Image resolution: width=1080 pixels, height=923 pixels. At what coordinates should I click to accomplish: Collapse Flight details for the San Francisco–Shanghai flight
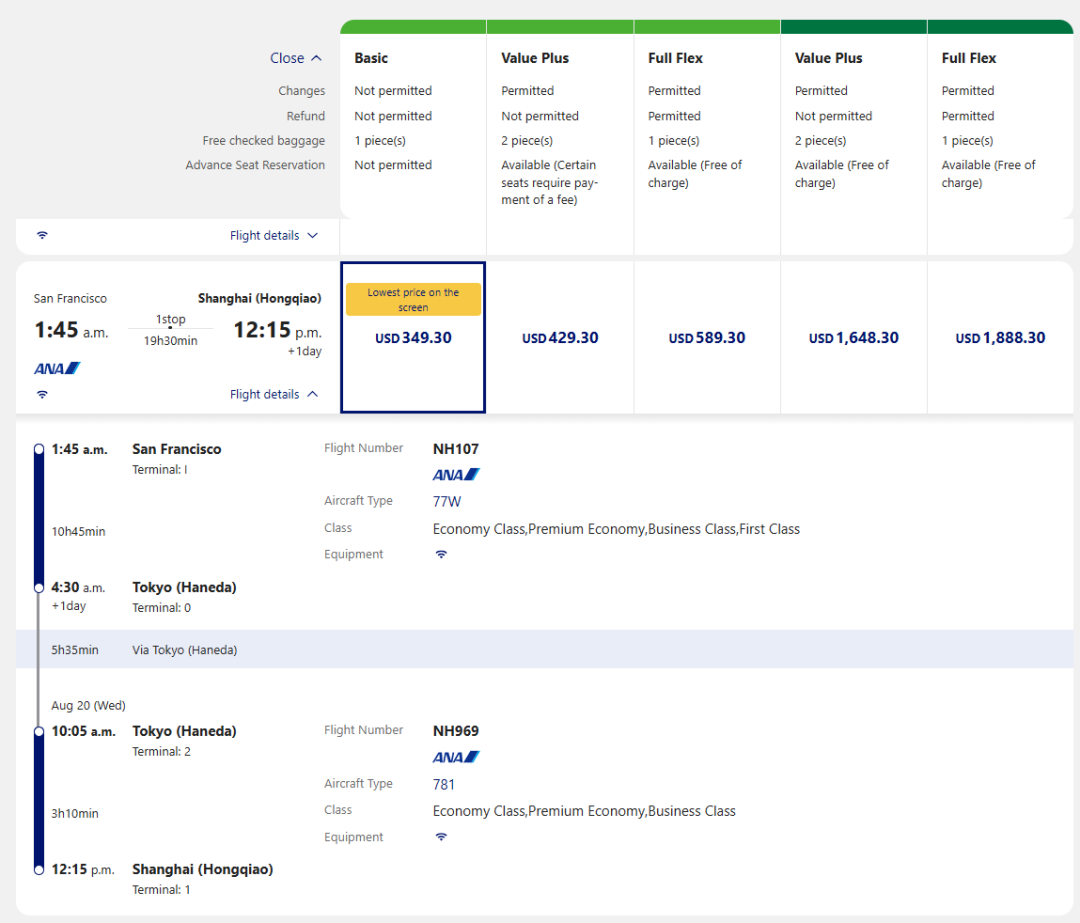274,394
